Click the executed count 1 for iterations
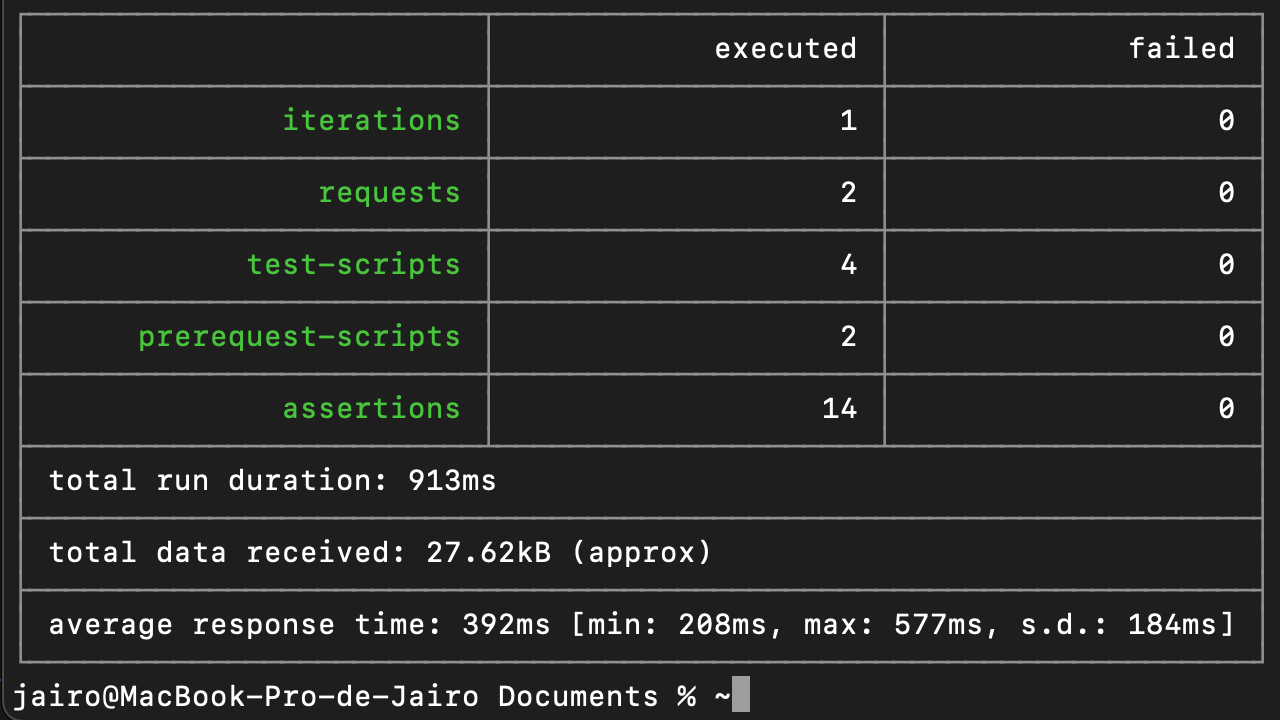This screenshot has width=1280, height=720. (848, 121)
